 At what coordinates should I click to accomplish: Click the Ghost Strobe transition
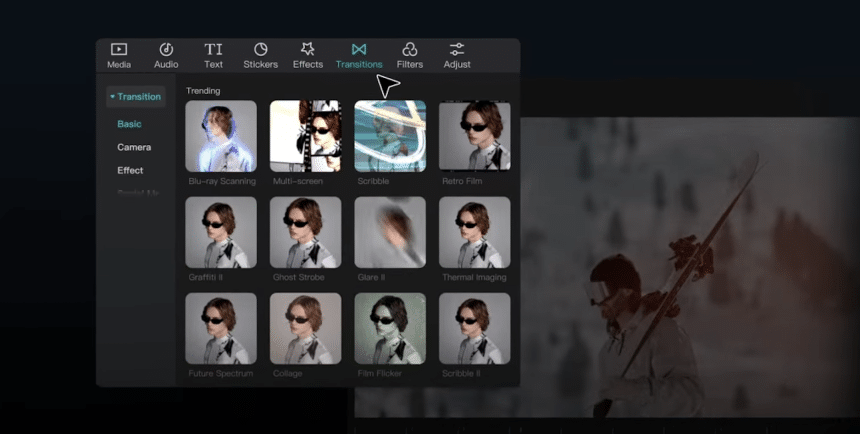pos(305,232)
